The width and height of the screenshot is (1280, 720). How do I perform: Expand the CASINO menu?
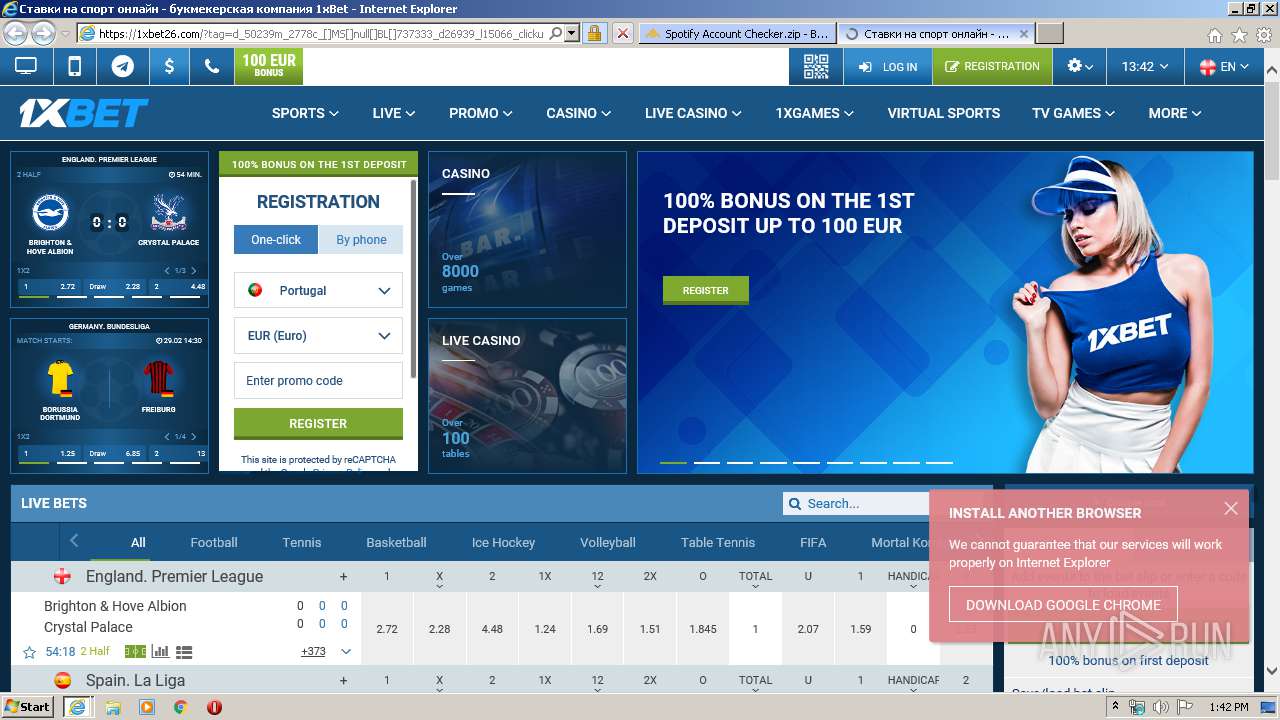point(579,113)
